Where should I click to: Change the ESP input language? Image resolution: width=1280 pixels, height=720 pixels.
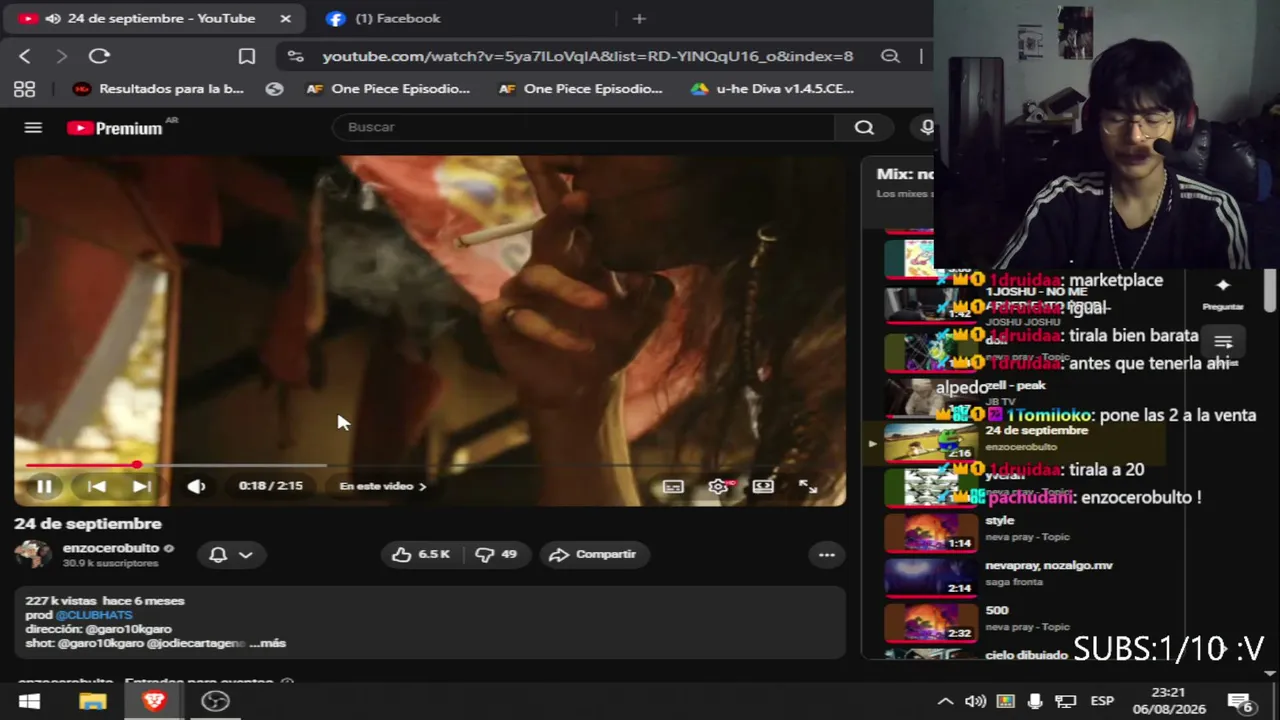tap(1102, 701)
